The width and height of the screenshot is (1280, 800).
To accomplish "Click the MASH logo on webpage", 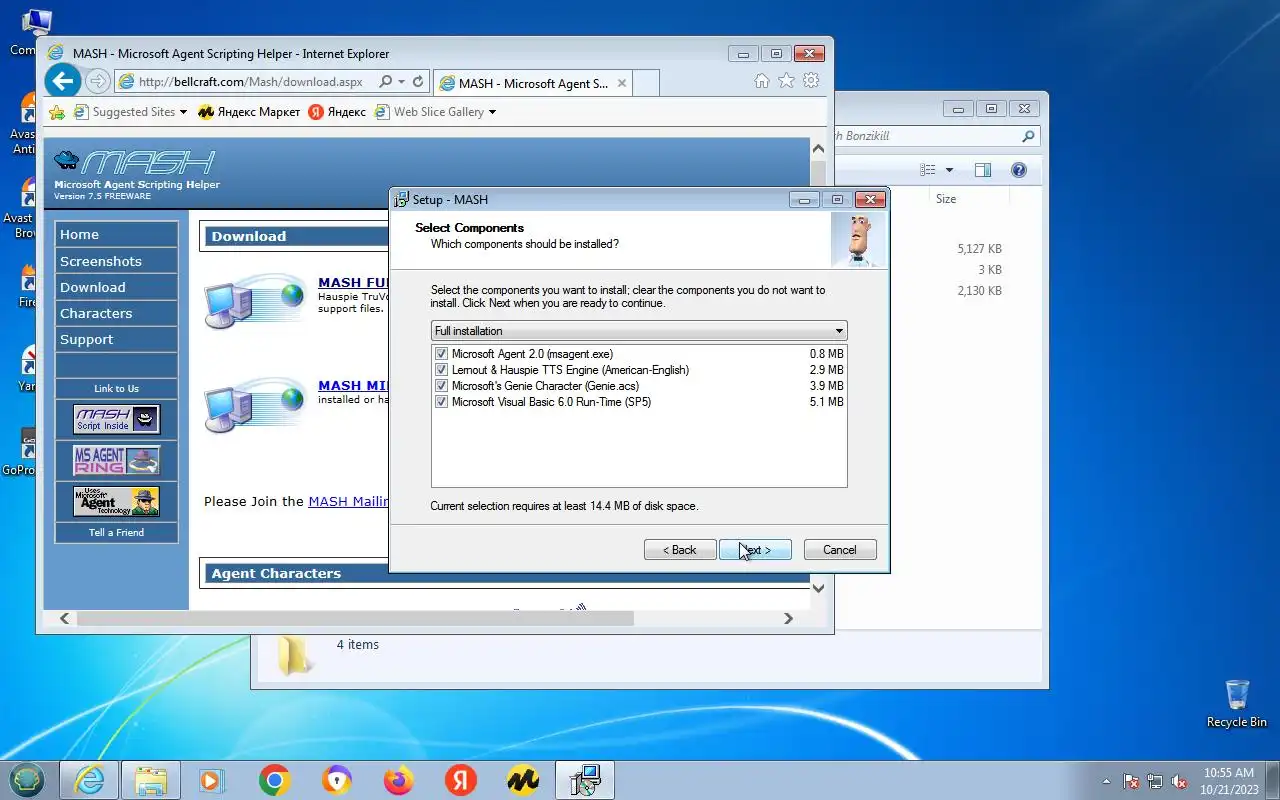I will [135, 163].
